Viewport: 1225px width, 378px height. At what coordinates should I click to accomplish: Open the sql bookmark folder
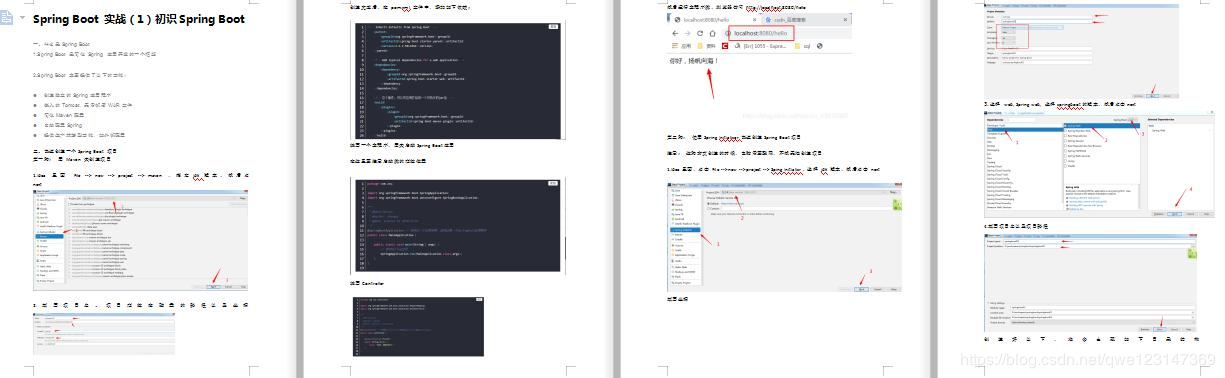pos(802,46)
